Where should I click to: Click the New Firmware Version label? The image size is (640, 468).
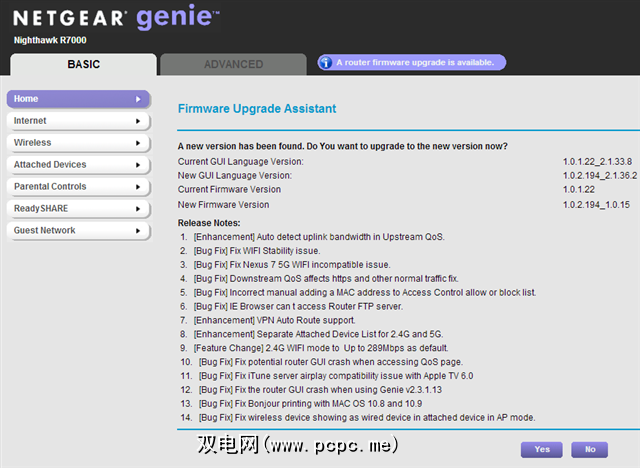[x=223, y=204]
